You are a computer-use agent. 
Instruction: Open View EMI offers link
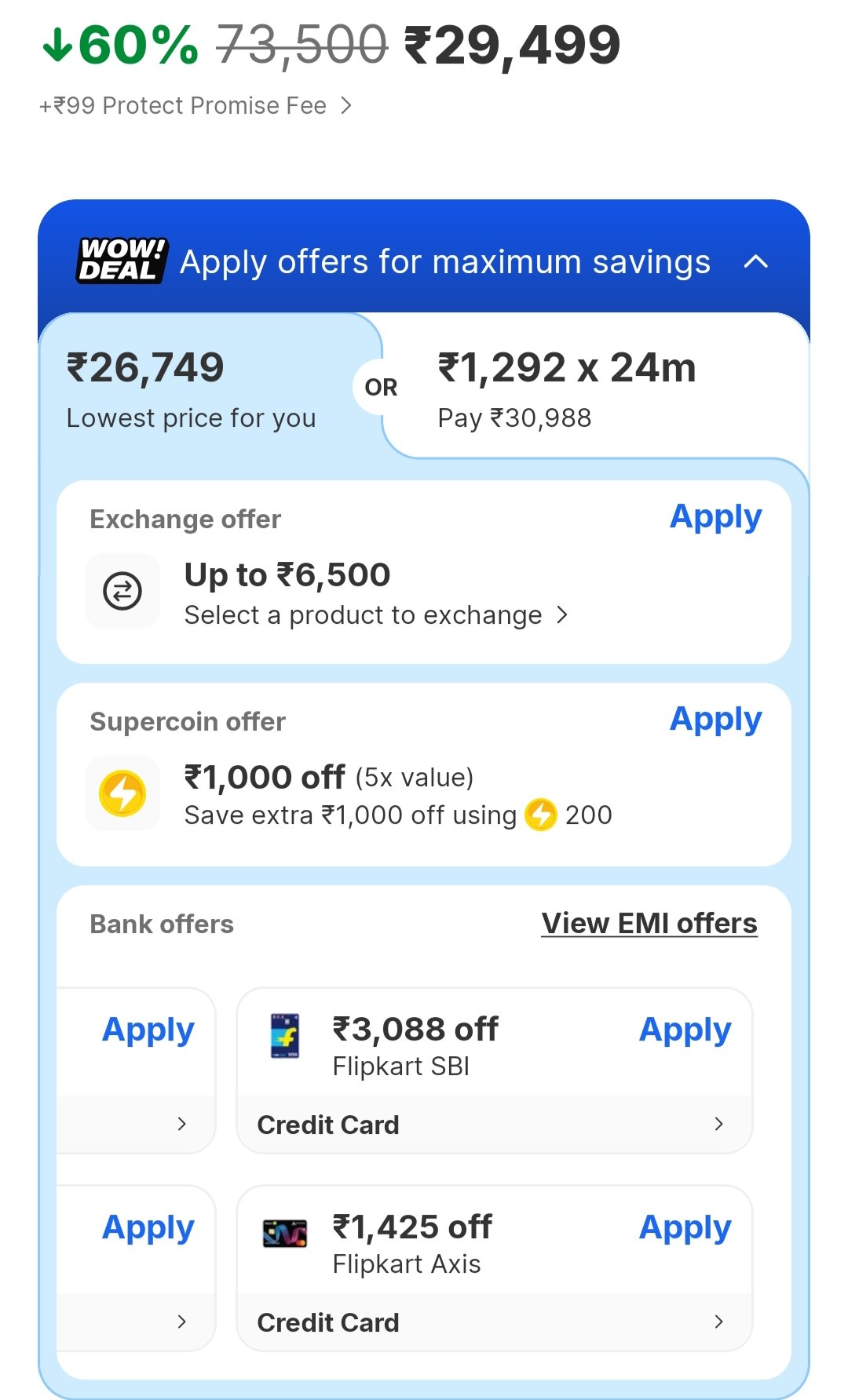649,924
